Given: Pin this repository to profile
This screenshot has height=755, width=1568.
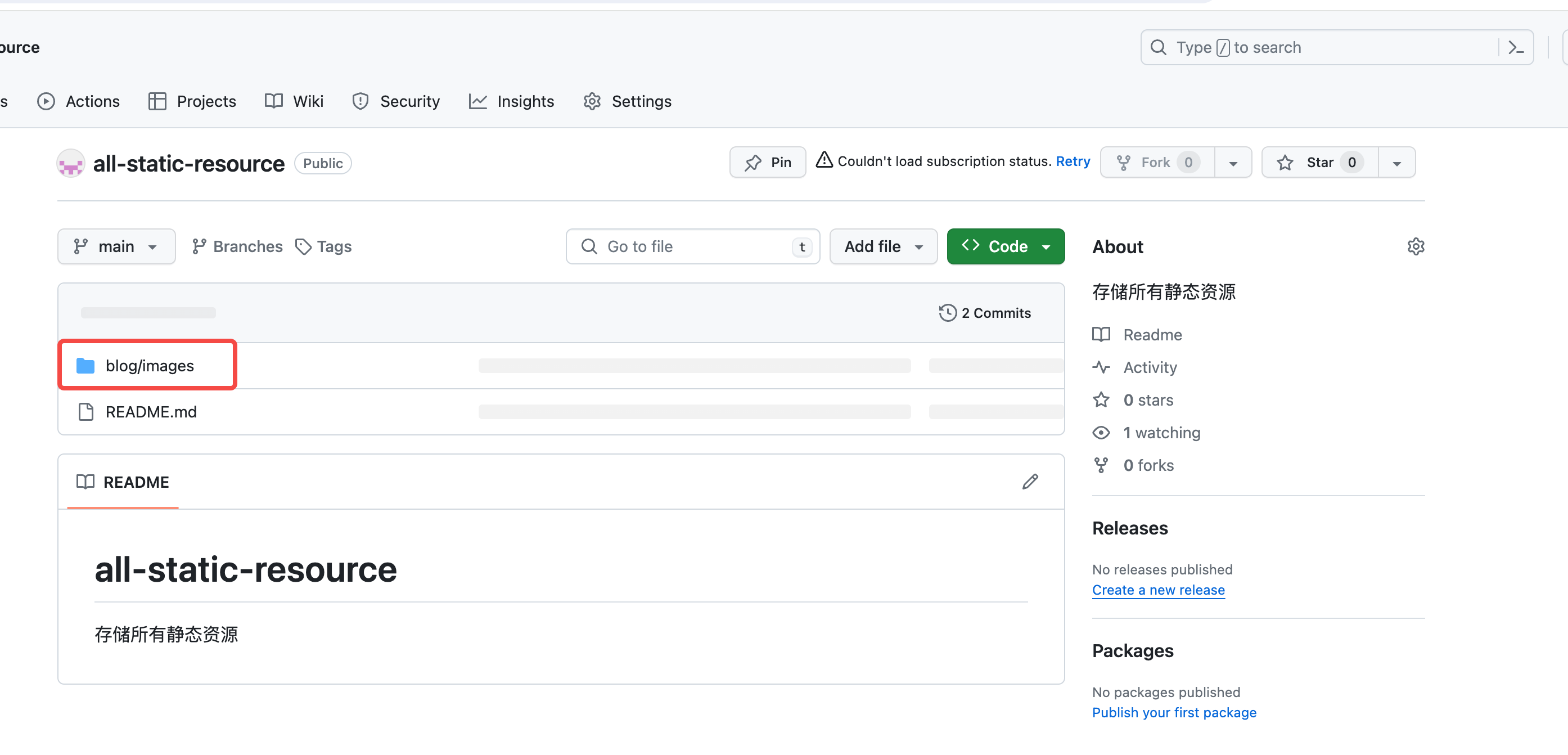Looking at the screenshot, I should [x=768, y=163].
